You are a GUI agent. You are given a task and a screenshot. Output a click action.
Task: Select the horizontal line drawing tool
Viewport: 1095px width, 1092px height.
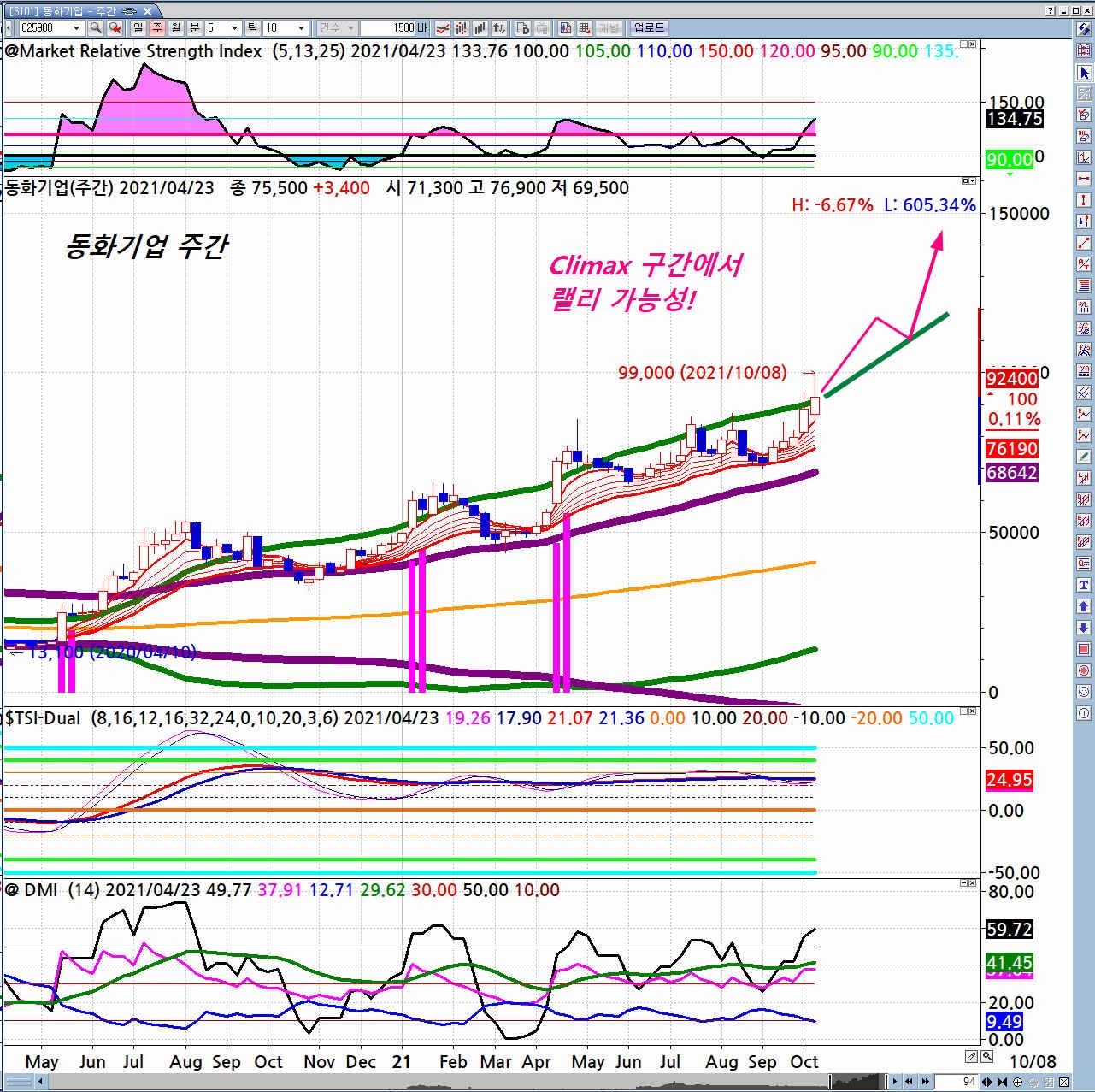(x=1084, y=180)
